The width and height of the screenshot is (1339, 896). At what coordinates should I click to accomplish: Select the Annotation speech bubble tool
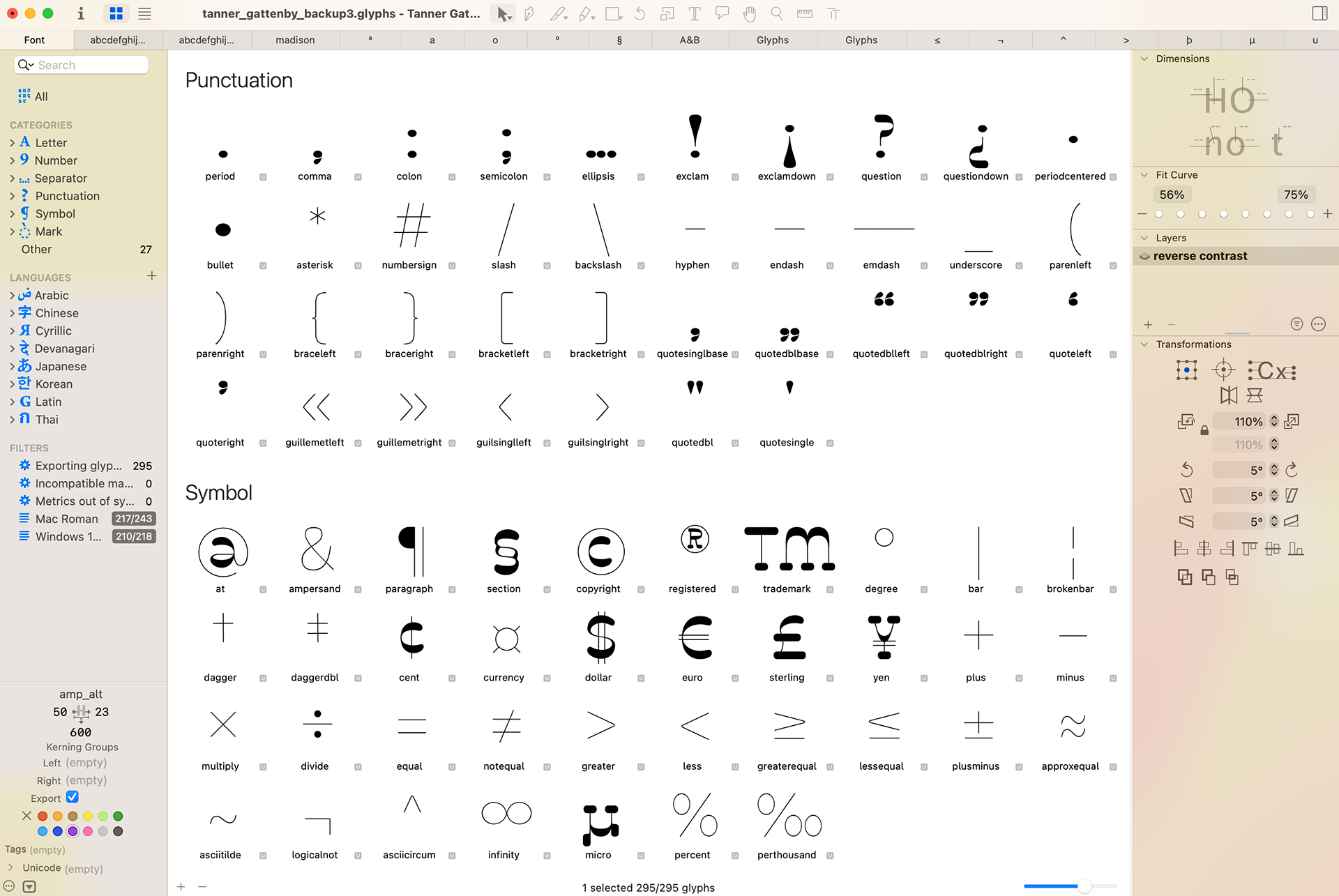(x=722, y=13)
